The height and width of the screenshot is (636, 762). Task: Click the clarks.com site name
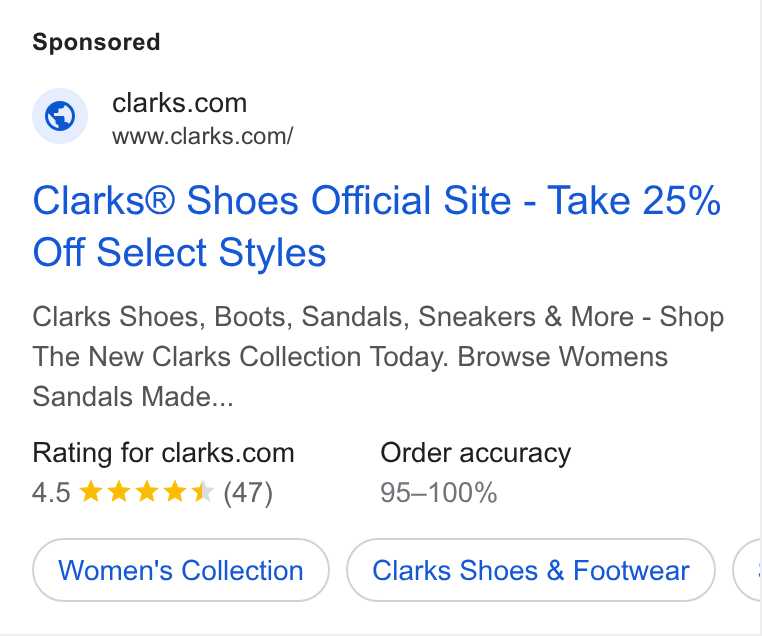tap(179, 103)
